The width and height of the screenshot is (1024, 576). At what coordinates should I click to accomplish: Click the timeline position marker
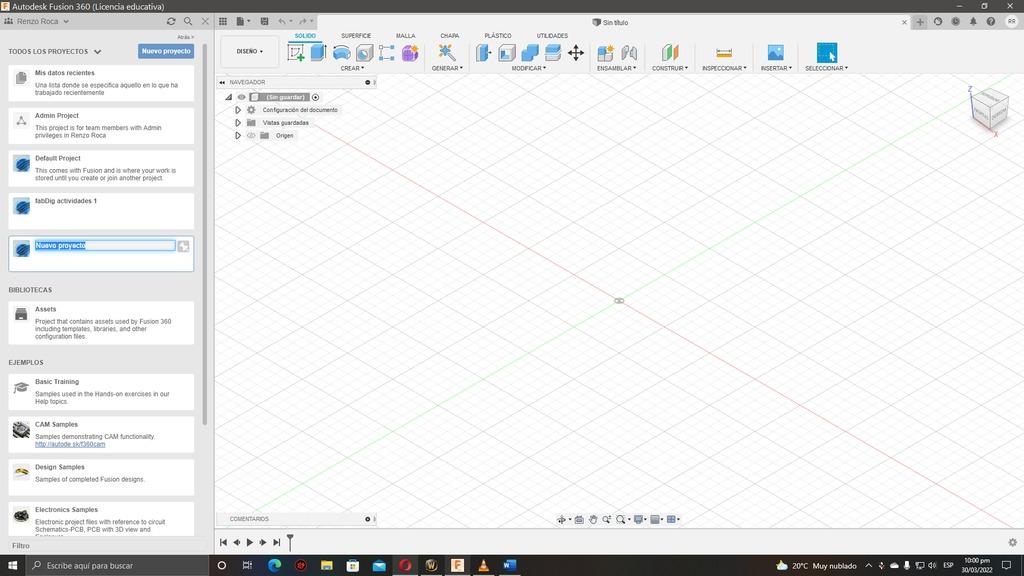point(290,541)
